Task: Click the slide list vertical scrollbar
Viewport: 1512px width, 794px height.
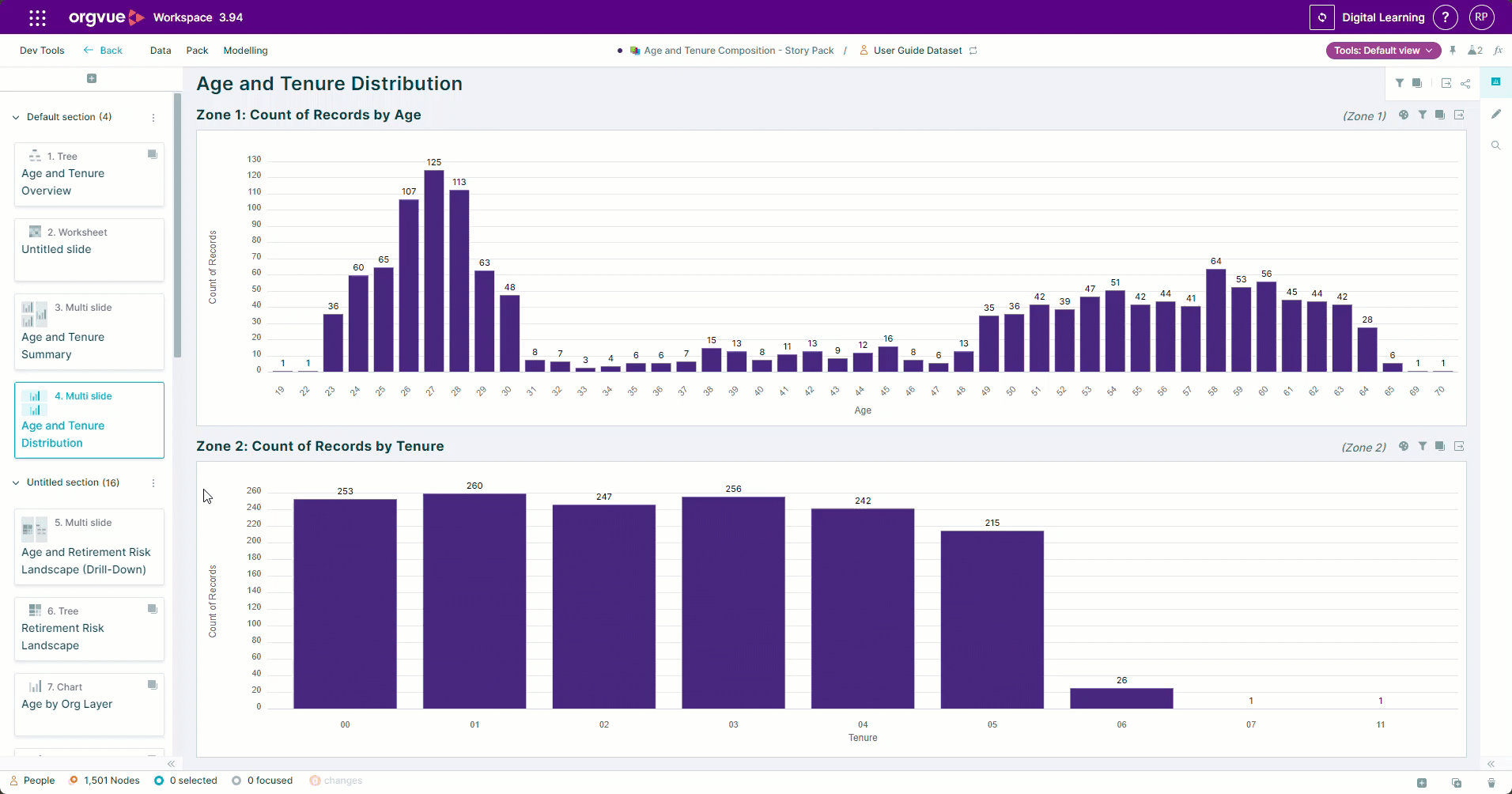Action: click(177, 225)
